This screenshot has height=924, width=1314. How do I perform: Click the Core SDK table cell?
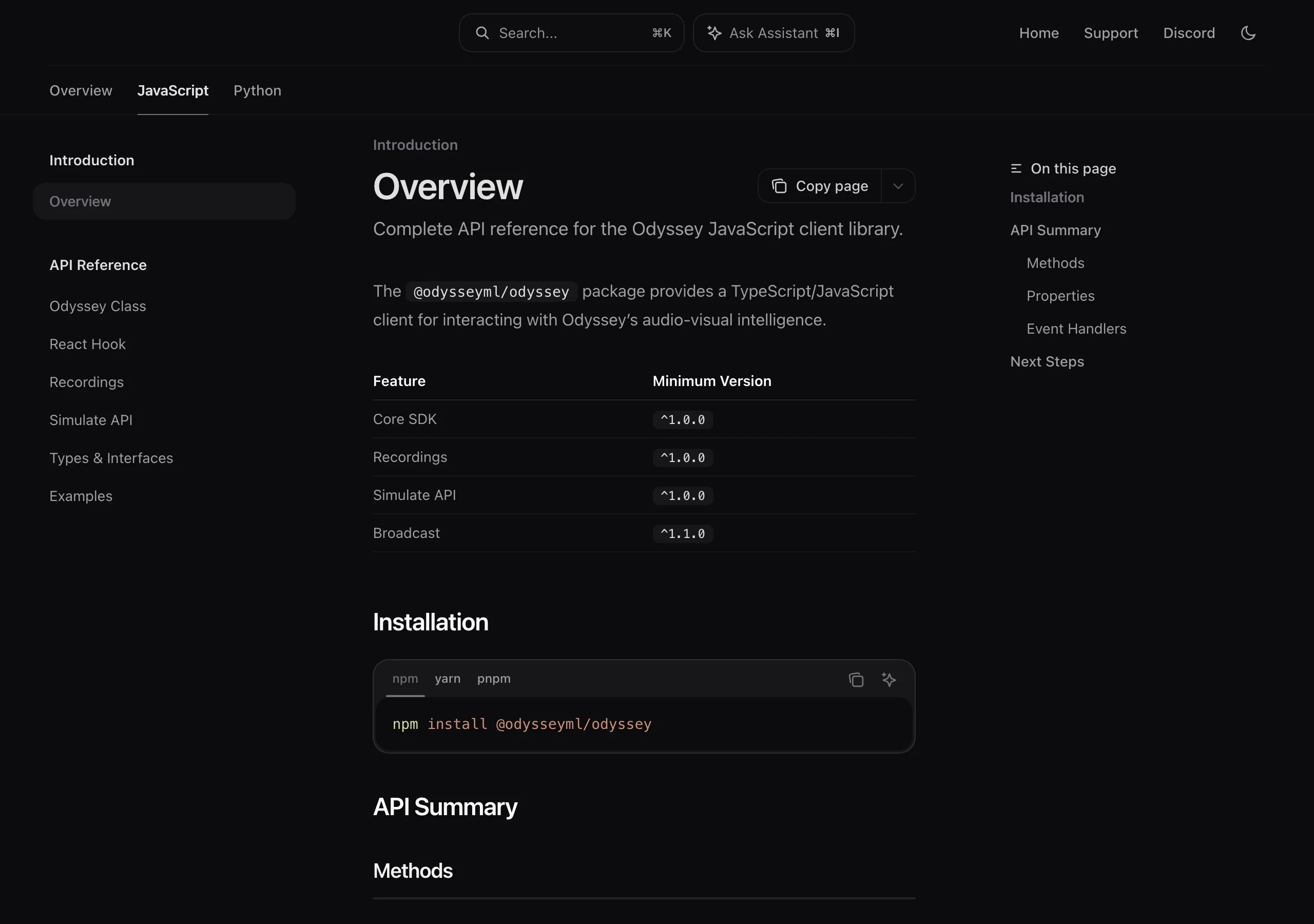click(x=404, y=419)
